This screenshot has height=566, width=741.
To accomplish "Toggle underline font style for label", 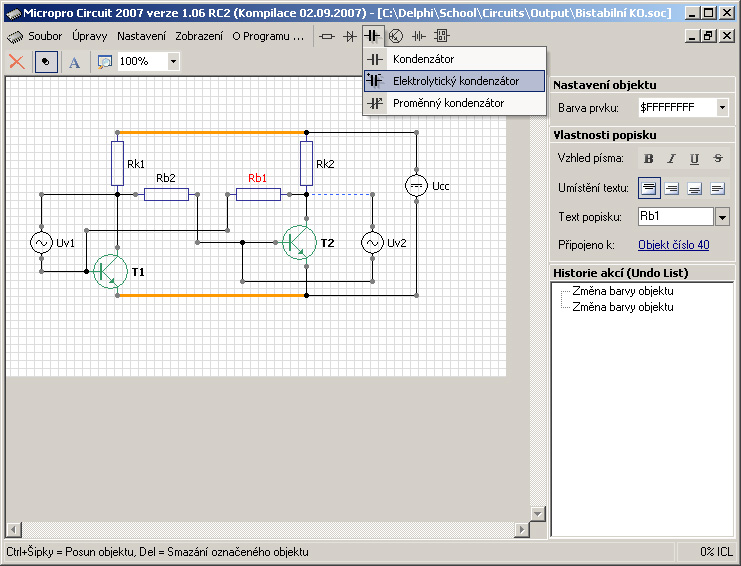I will tap(694, 158).
